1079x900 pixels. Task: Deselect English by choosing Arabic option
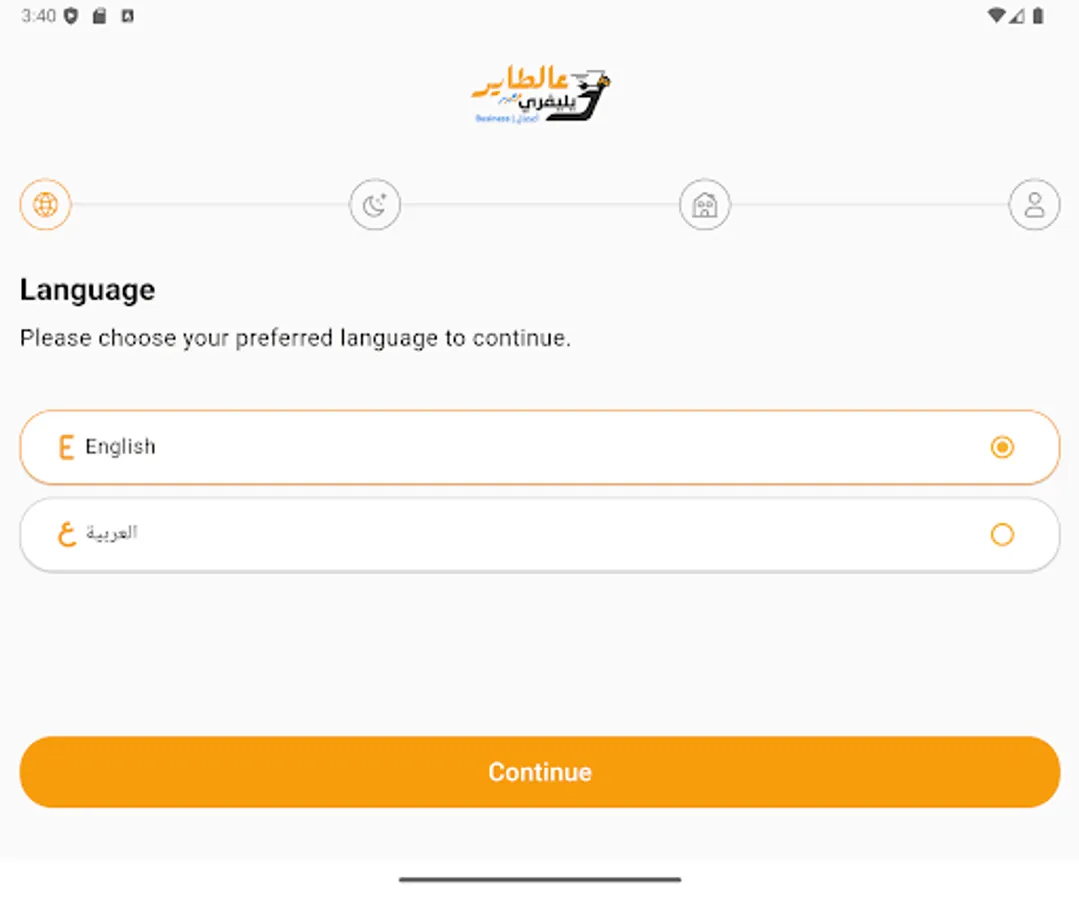click(1002, 535)
